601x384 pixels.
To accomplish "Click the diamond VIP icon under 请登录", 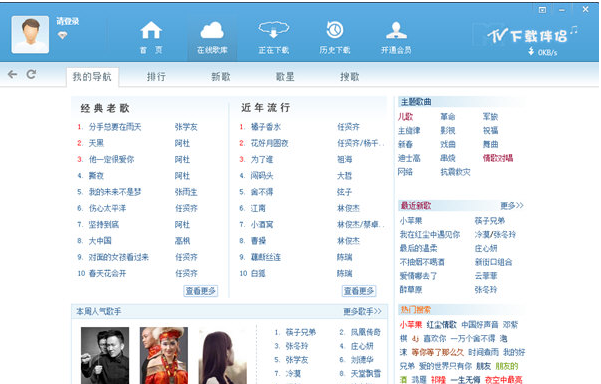I will pos(62,35).
